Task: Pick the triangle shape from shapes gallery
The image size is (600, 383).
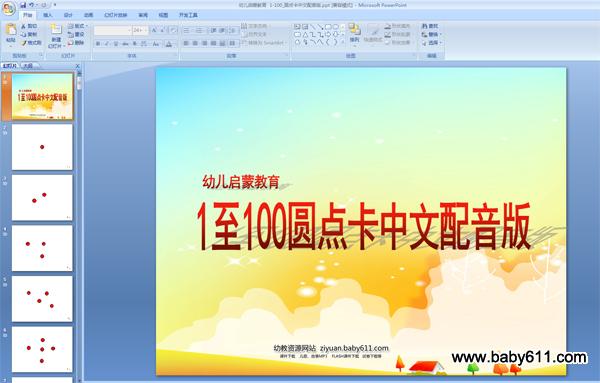Action: point(305,34)
